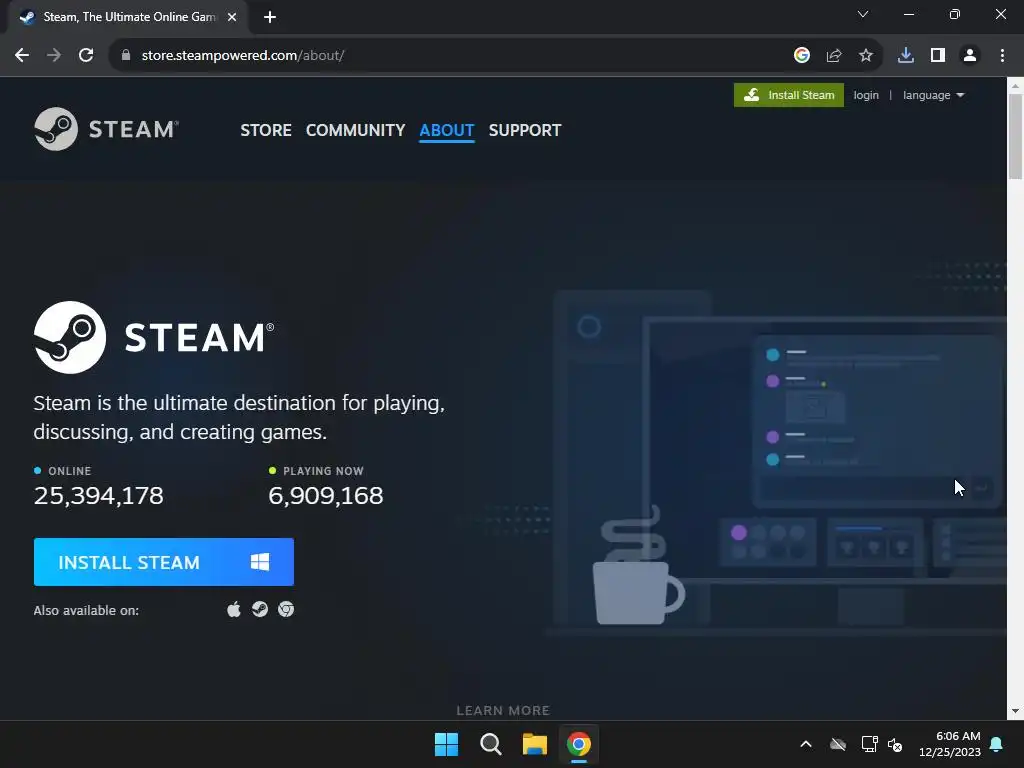This screenshot has height=768, width=1024.
Task: Bookmark this page with star icon
Action: pos(866,56)
